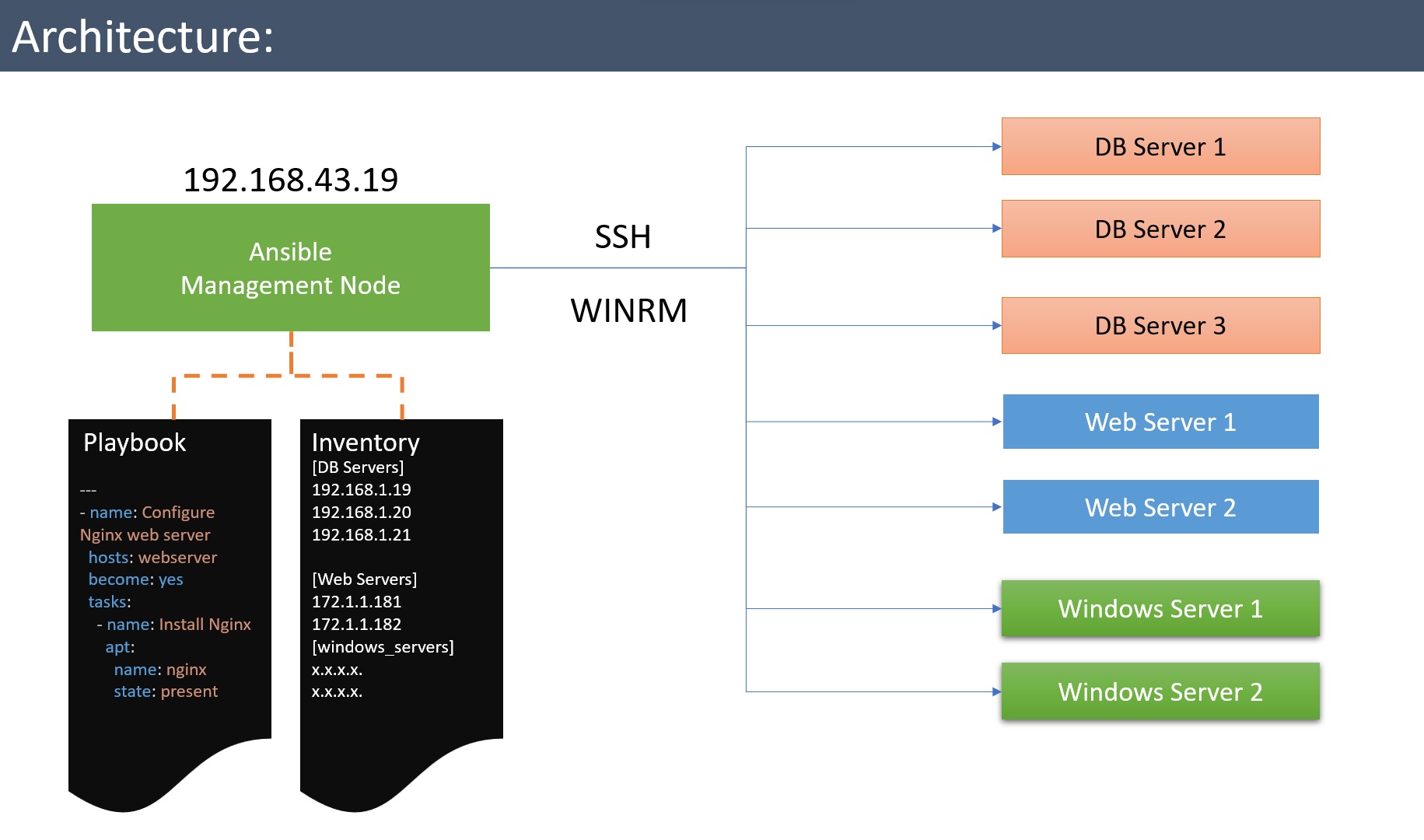Click the 'tasks:' playbook line
1424x840 pixels.
[x=110, y=602]
